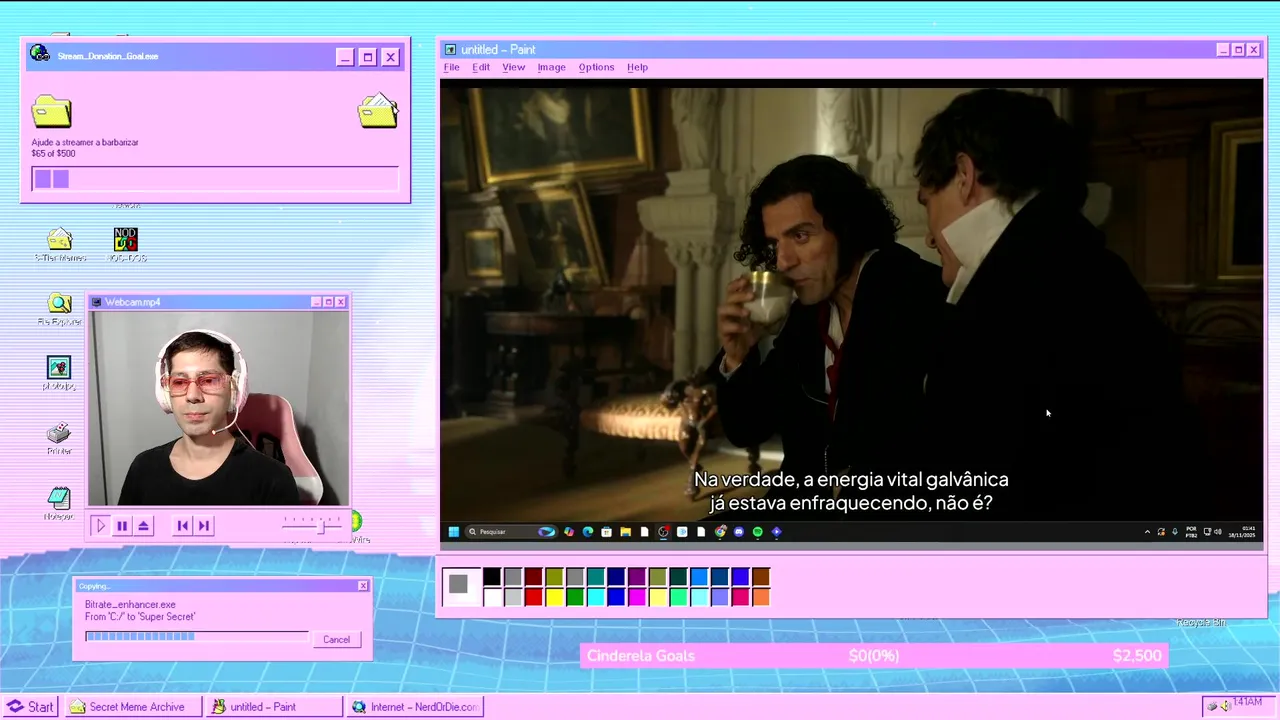Expand hidden tray icons chevron in captured taskbar
This screenshot has height=720, width=1280.
point(1147,532)
